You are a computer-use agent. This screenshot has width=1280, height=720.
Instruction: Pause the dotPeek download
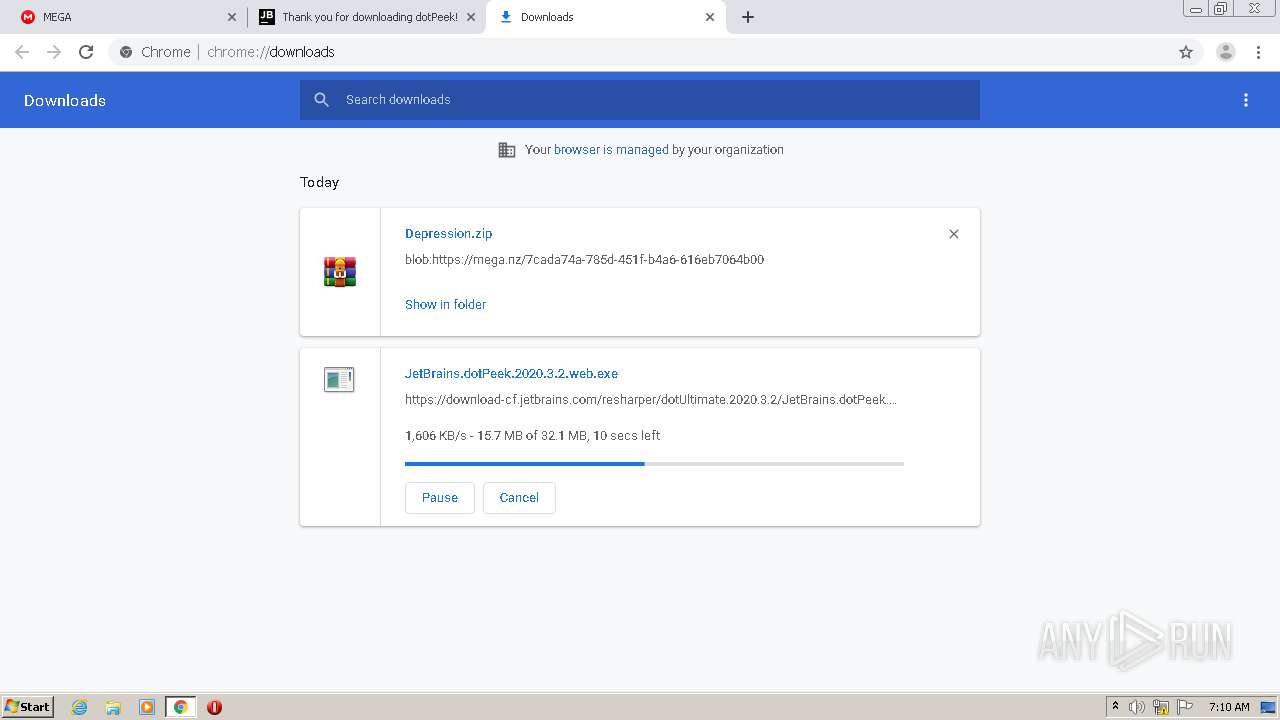440,498
